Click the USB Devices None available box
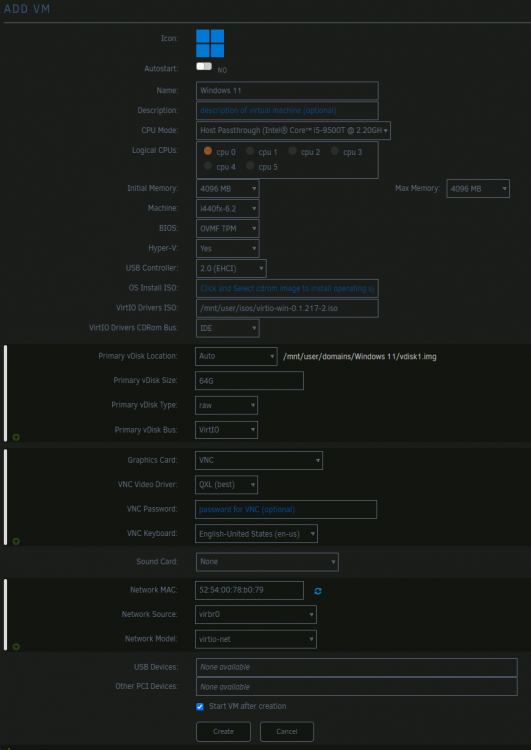 click(357, 667)
